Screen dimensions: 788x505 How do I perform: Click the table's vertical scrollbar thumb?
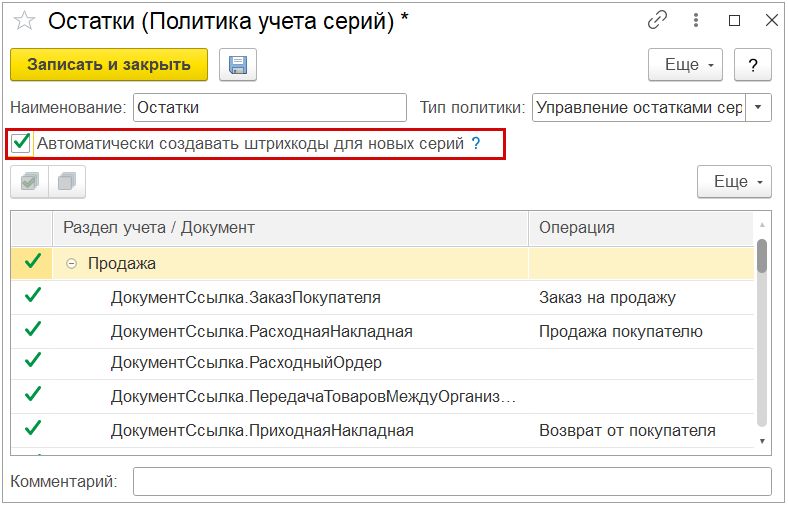(762, 255)
